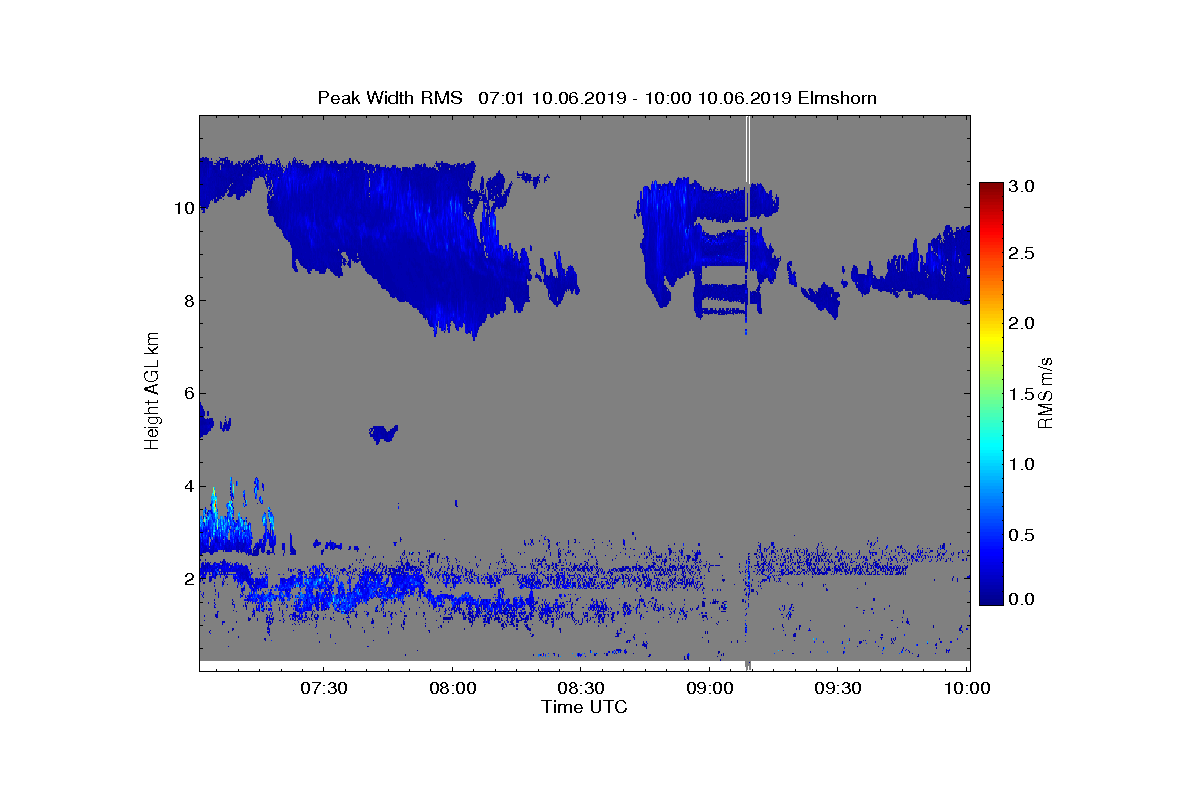The height and width of the screenshot is (800, 1200).
Task: Click the height tick label 2
Action: coord(187,579)
